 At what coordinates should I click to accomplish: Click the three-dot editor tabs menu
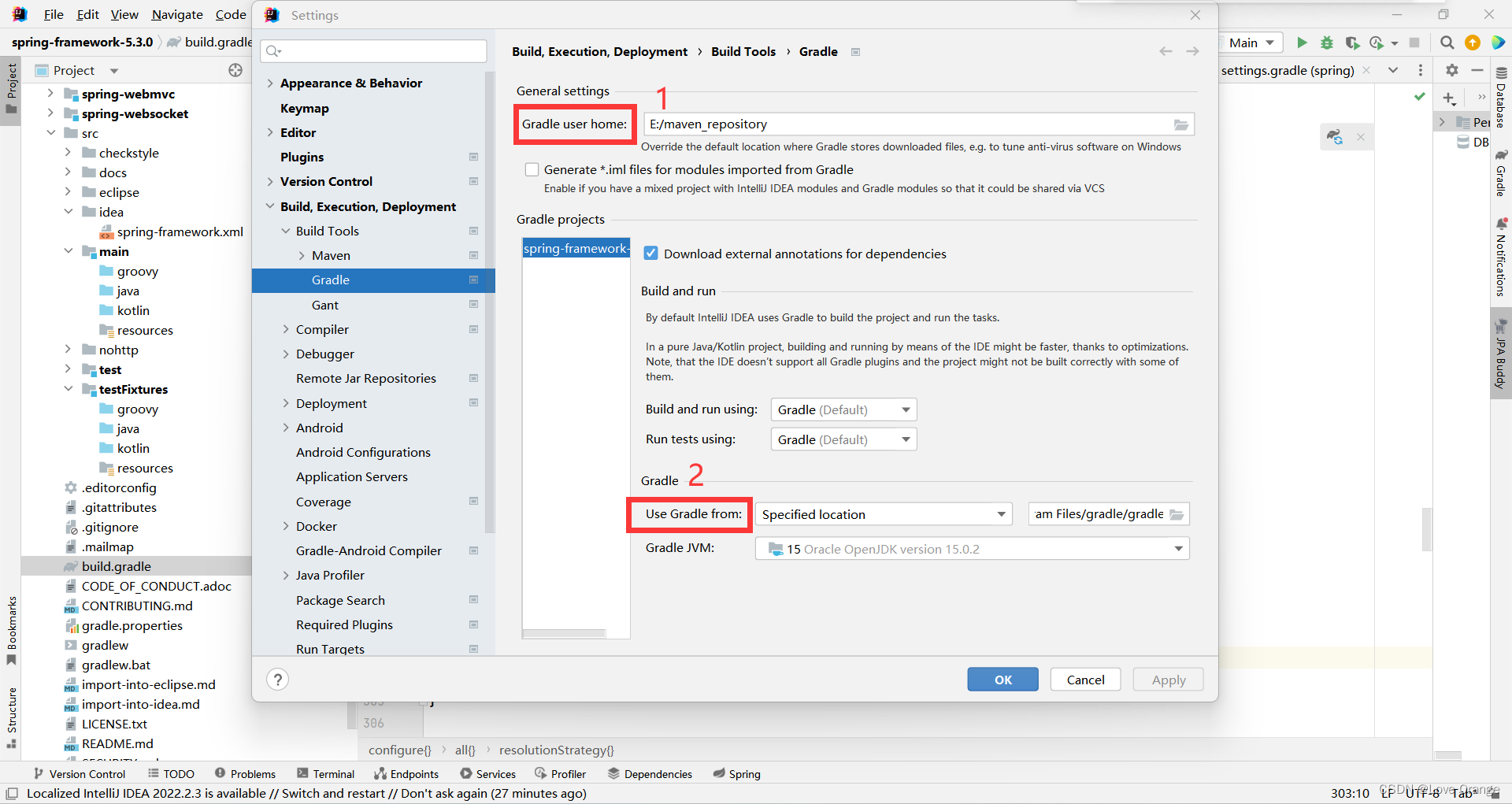pos(1421,70)
